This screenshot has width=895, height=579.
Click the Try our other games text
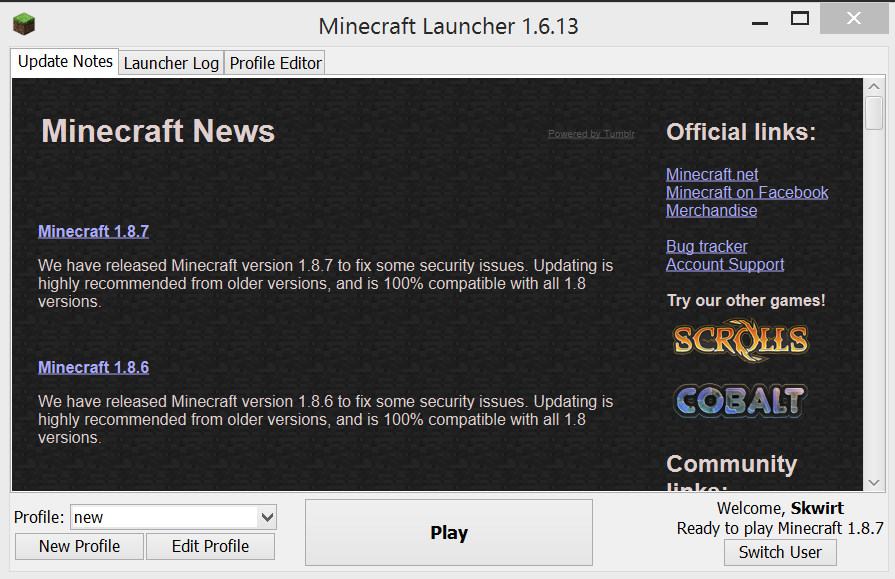tap(746, 300)
